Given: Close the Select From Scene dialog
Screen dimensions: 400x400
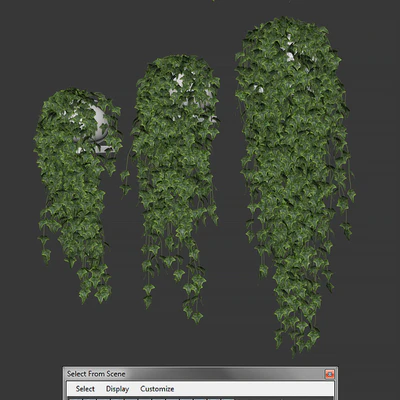Looking at the screenshot, I should 330,374.
